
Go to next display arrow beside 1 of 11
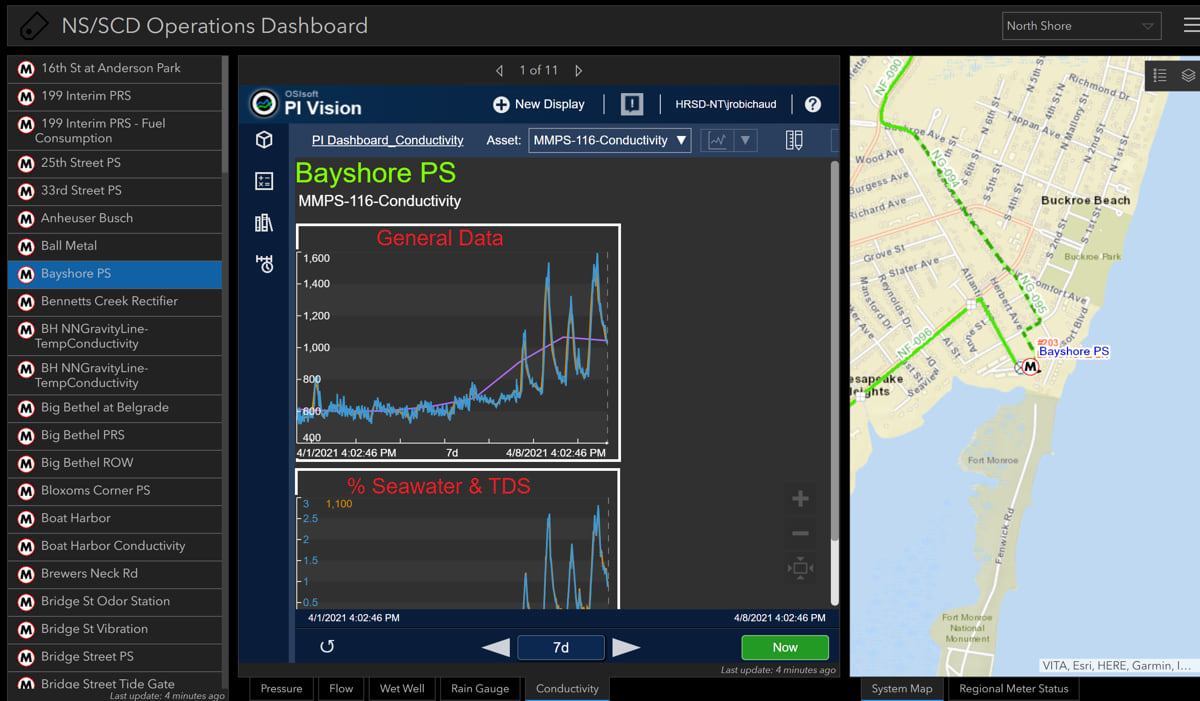tap(578, 70)
